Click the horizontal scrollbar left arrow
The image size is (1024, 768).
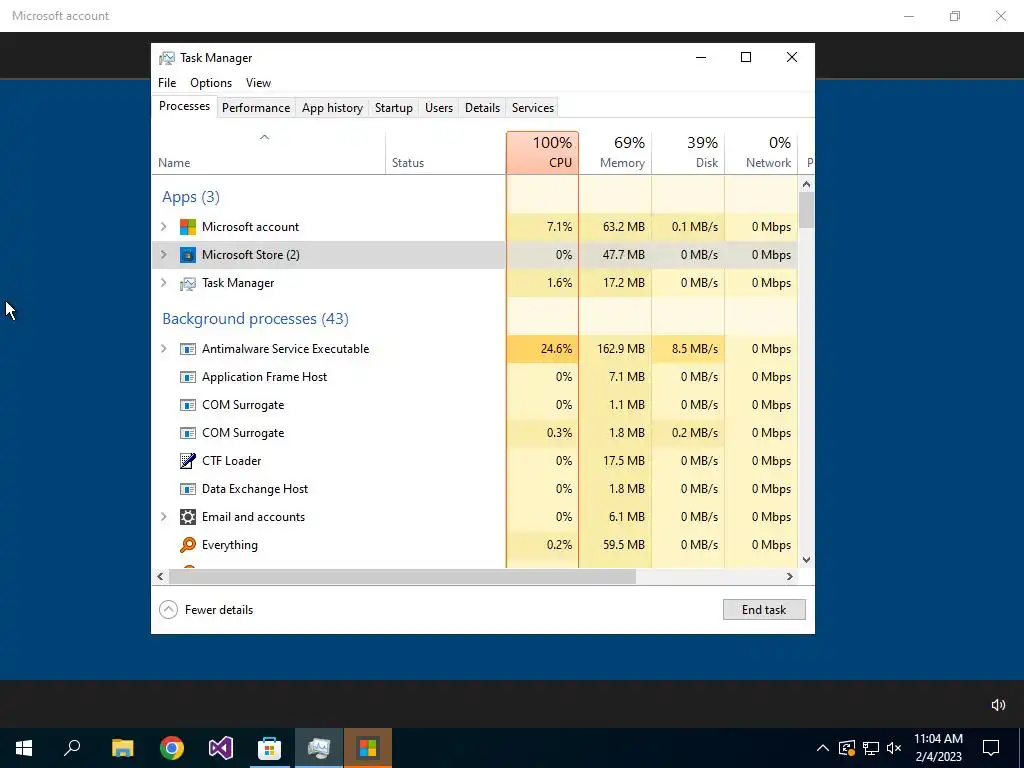click(x=160, y=577)
